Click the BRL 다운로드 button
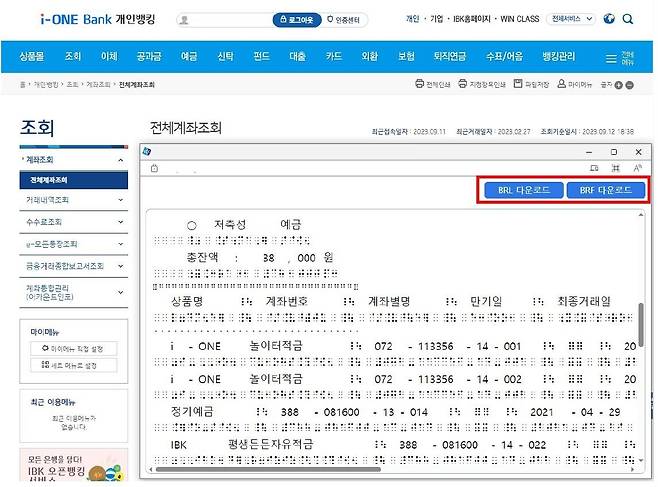658x487 pixels. [x=523, y=190]
